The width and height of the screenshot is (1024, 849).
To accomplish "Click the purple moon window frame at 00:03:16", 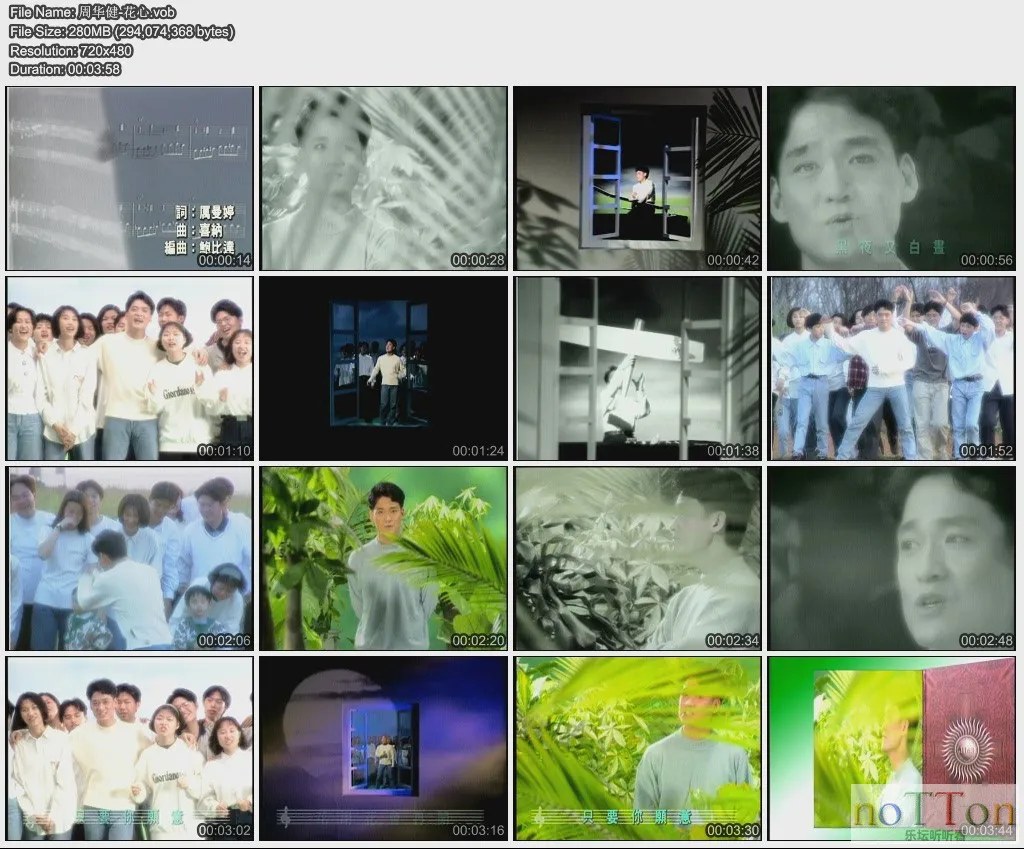I will pos(384,748).
